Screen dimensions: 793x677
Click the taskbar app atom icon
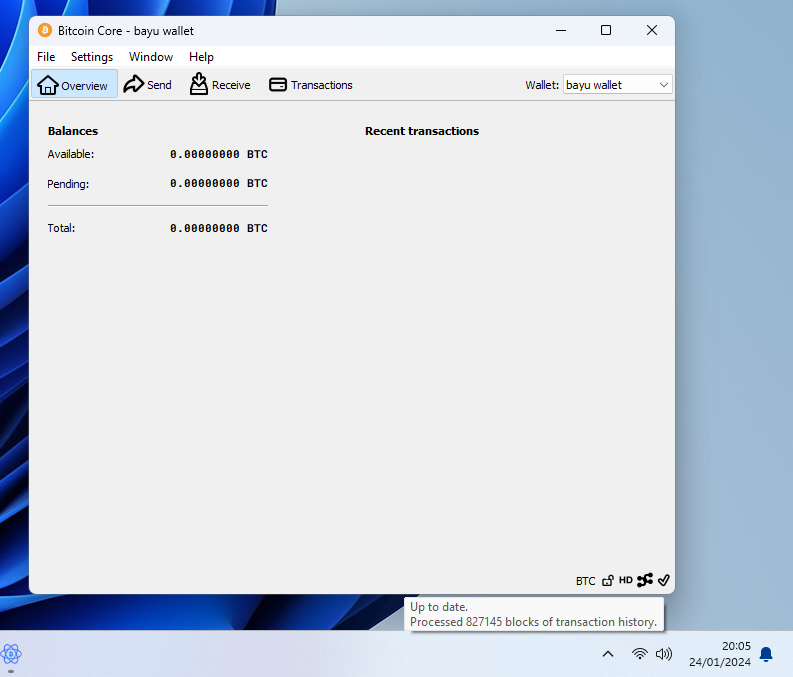pos(11,654)
